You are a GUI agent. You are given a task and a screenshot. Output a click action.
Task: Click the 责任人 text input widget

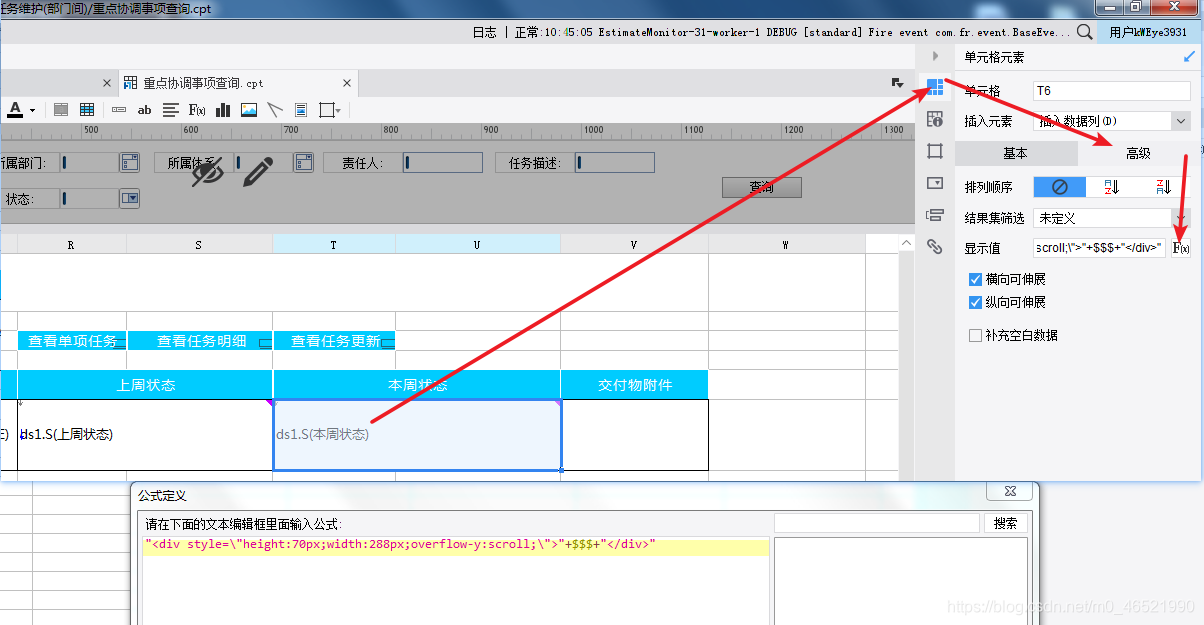point(443,162)
